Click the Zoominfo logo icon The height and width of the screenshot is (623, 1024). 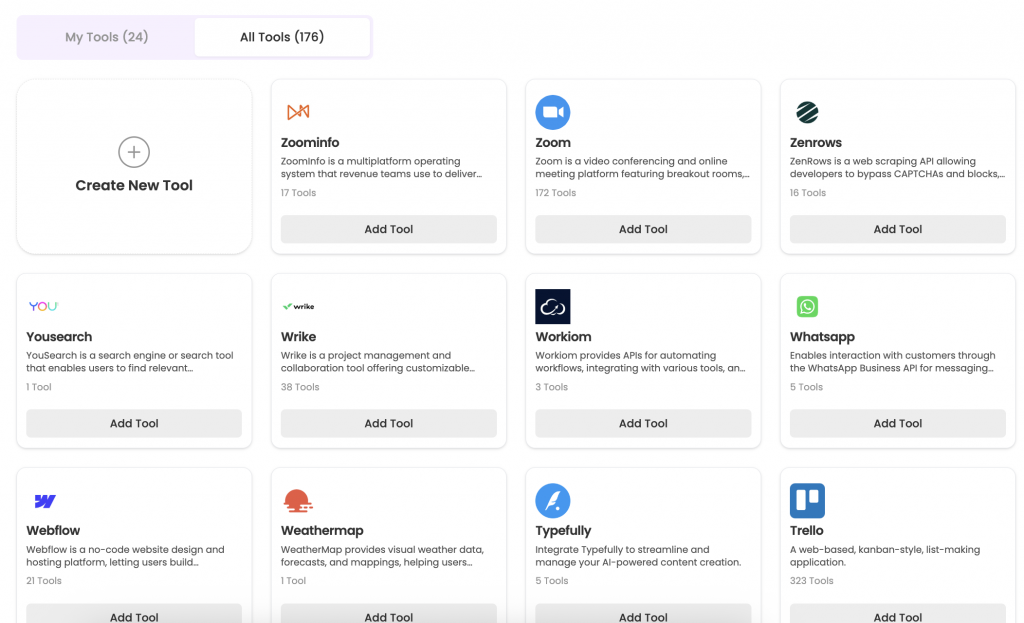pos(298,112)
